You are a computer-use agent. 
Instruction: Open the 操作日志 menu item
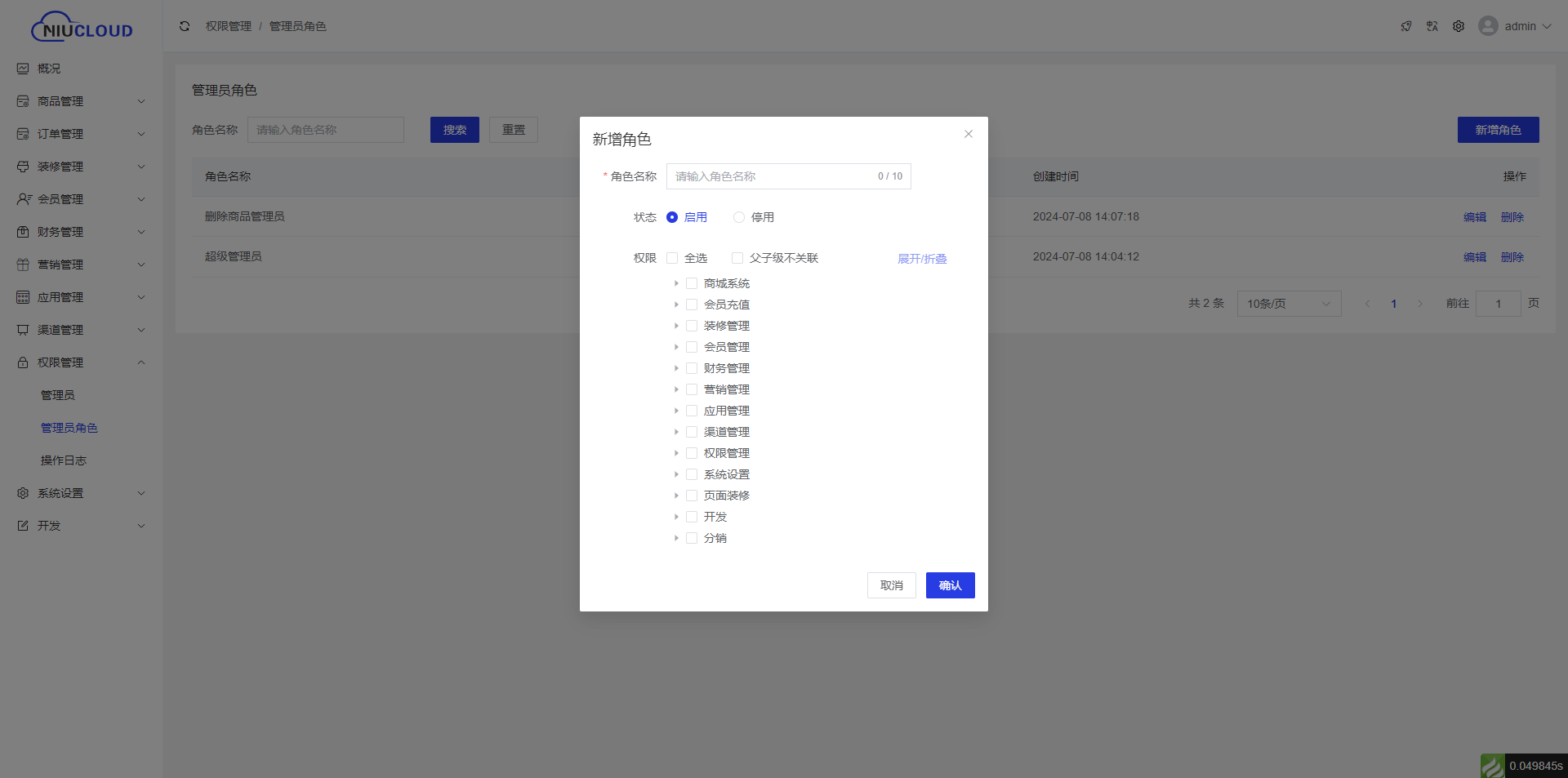pyautogui.click(x=64, y=460)
